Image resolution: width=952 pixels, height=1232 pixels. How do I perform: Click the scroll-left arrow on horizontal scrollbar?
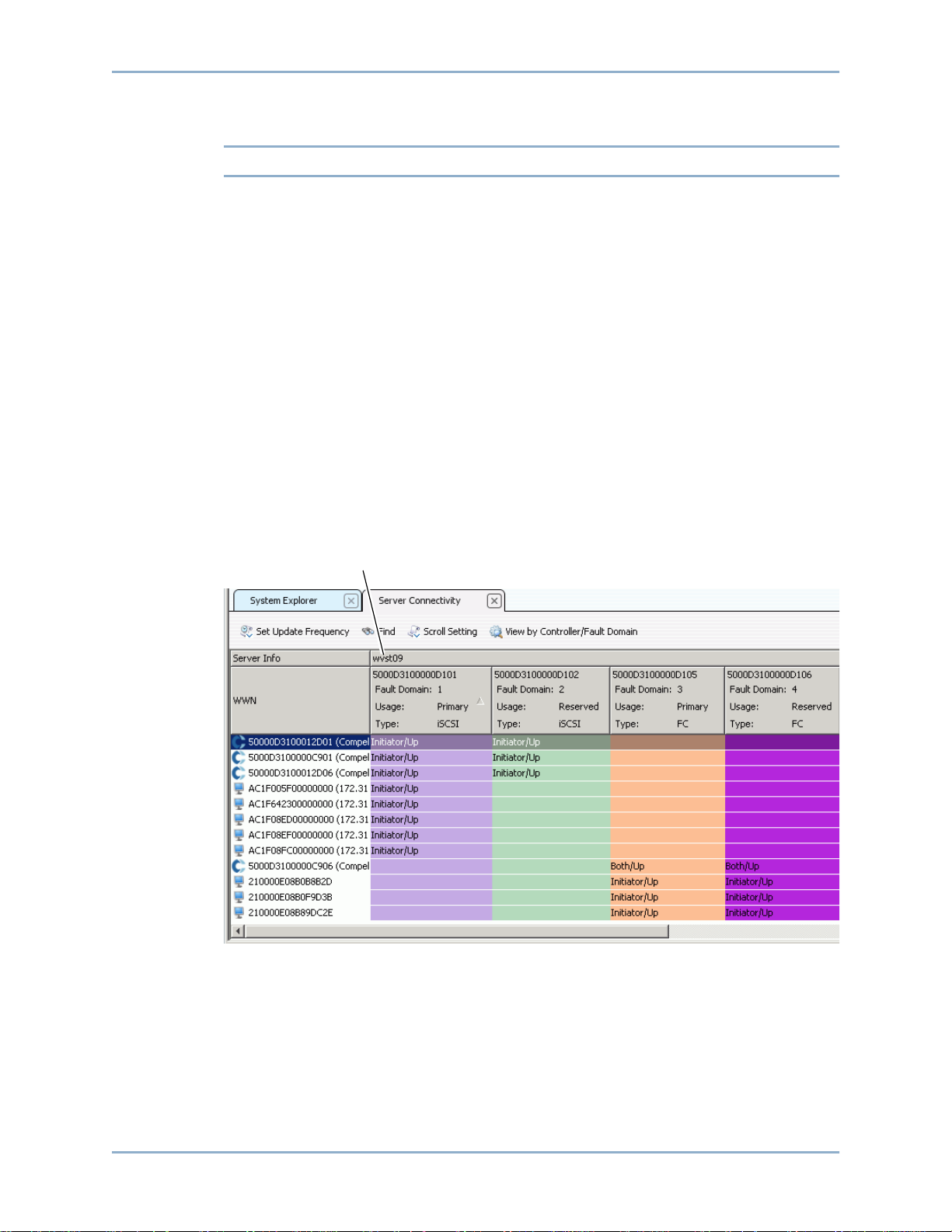239,931
